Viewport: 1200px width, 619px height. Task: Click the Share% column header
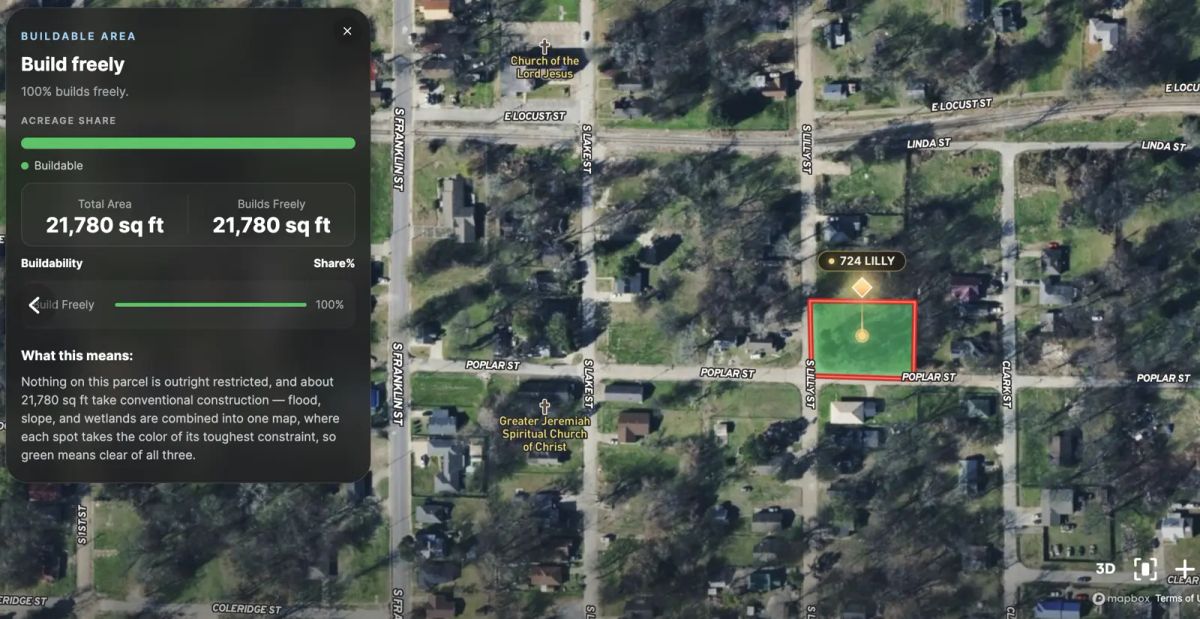tap(334, 264)
